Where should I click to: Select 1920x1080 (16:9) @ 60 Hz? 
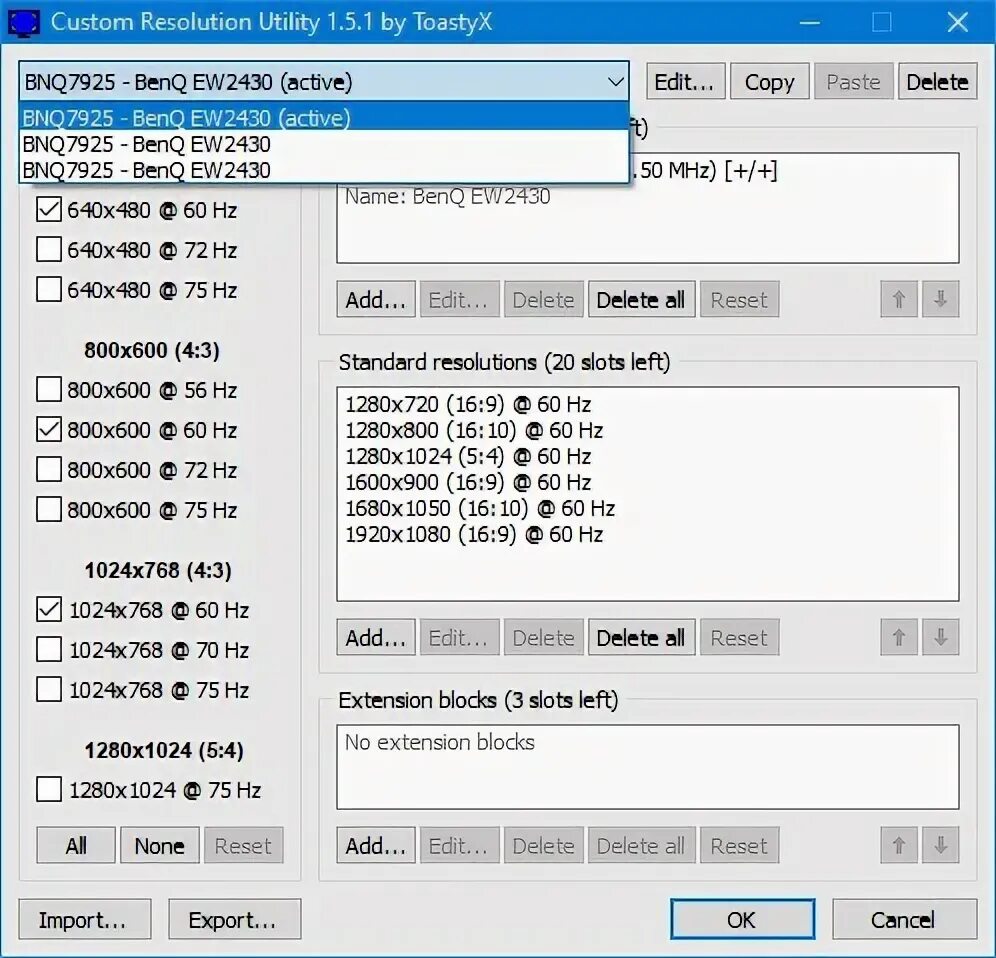[474, 534]
